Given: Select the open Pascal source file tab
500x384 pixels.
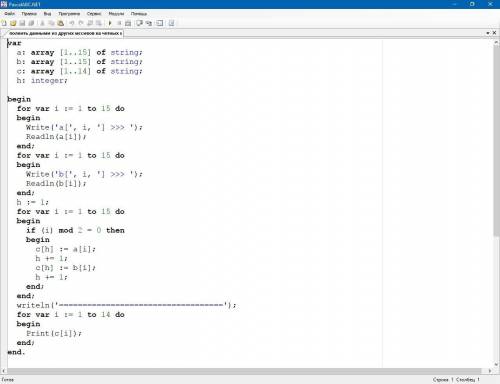Looking at the screenshot, I should tap(63, 33).
